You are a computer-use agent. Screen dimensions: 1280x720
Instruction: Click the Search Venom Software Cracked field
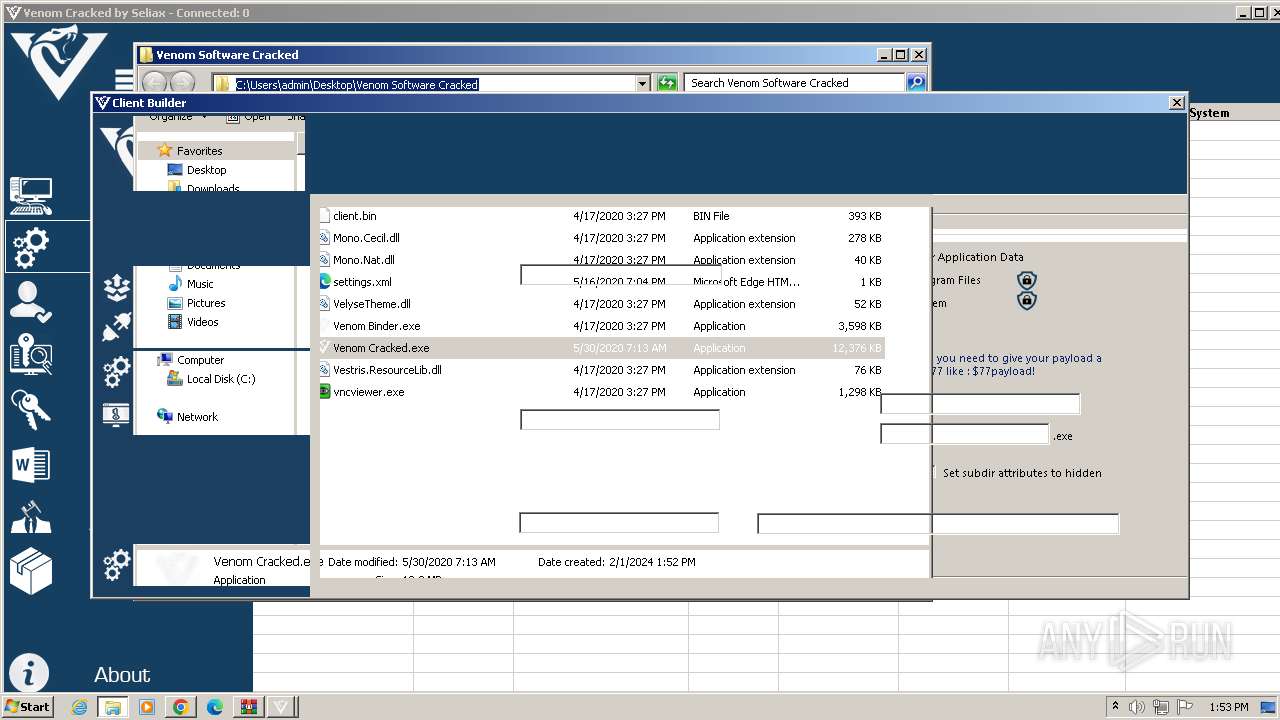pyautogui.click(x=794, y=83)
